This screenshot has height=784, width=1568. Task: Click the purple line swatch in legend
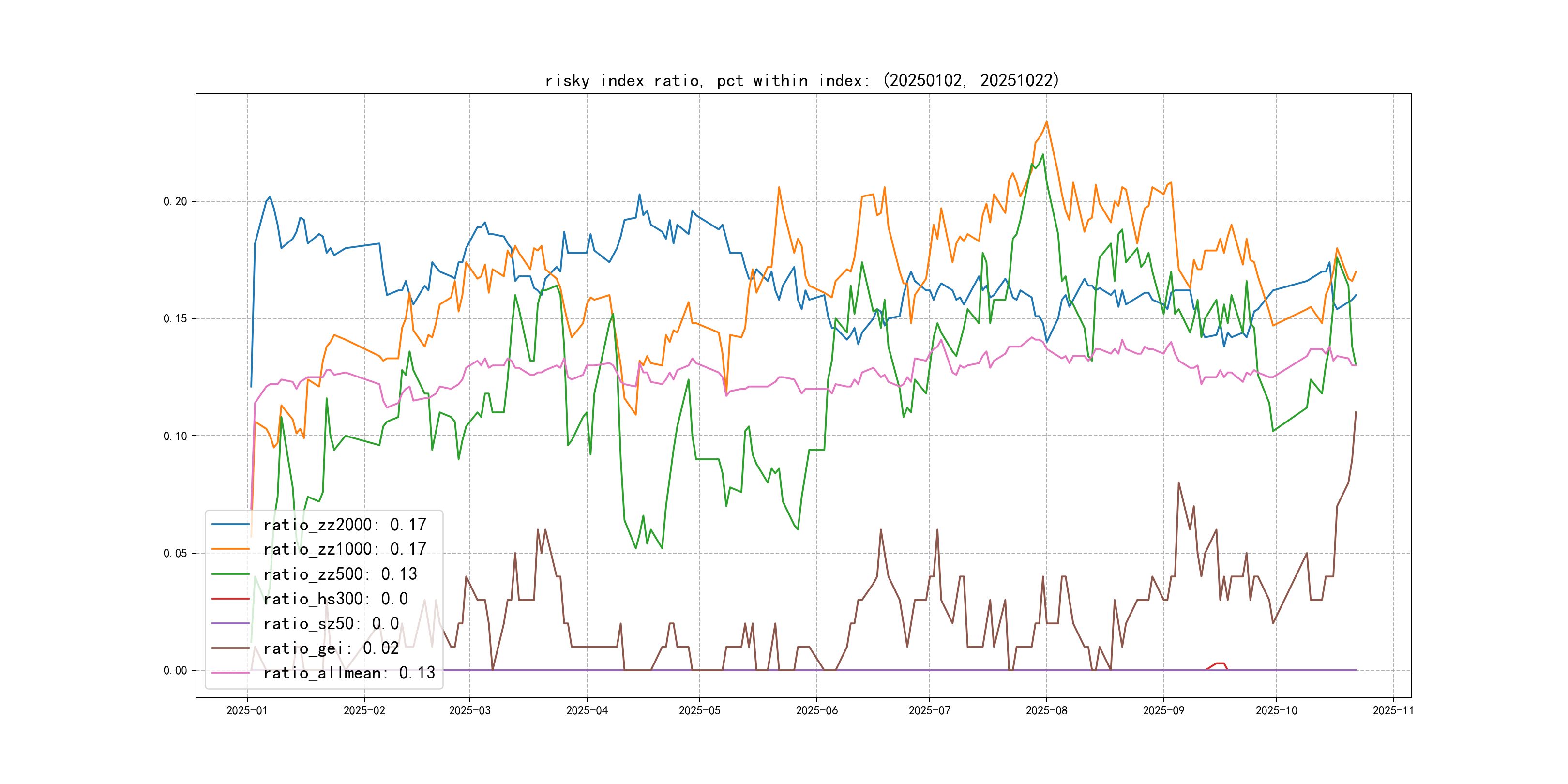[x=231, y=623]
